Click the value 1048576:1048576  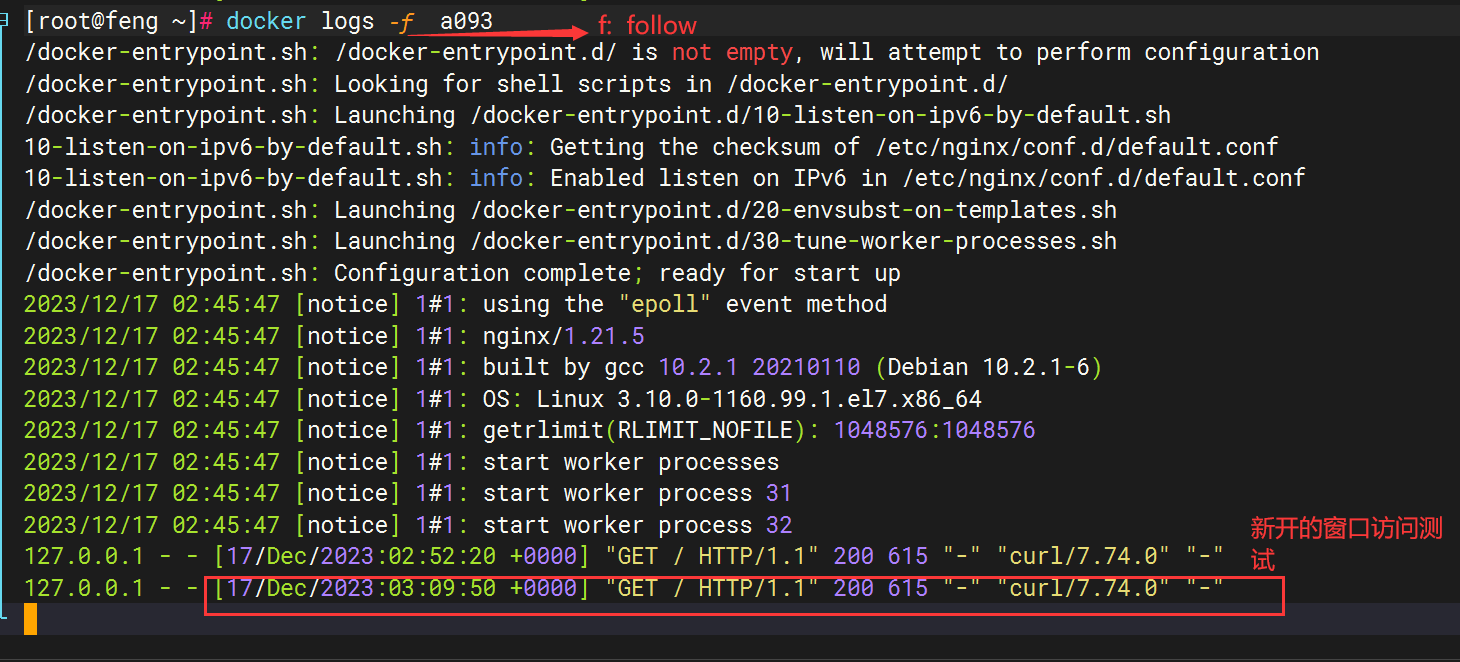[x=935, y=430]
